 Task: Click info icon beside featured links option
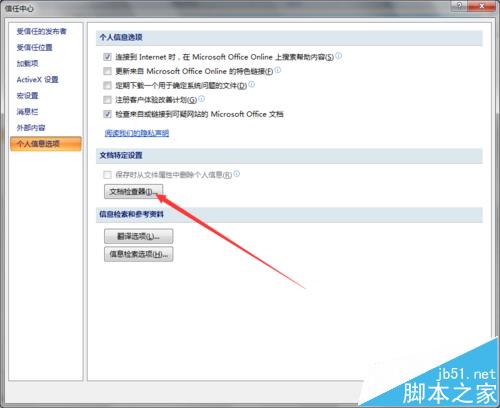coord(278,70)
